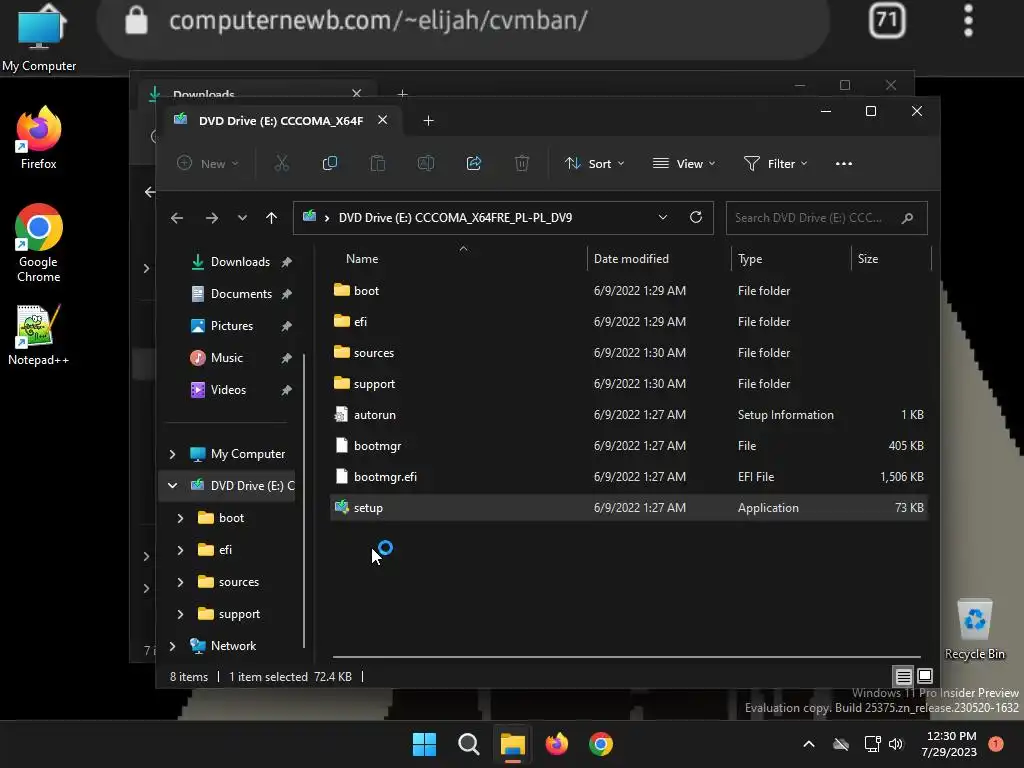The height and width of the screenshot is (768, 1024).
Task: Switch to large thumbnails view button
Action: coord(925,676)
